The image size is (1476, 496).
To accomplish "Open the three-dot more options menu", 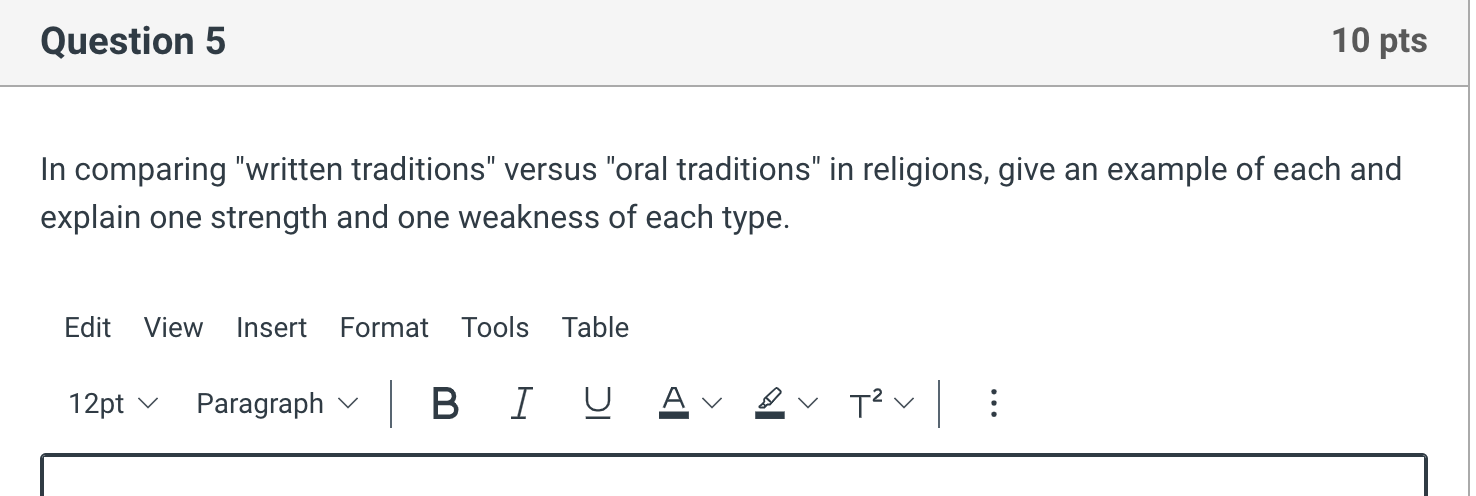I will (x=992, y=404).
